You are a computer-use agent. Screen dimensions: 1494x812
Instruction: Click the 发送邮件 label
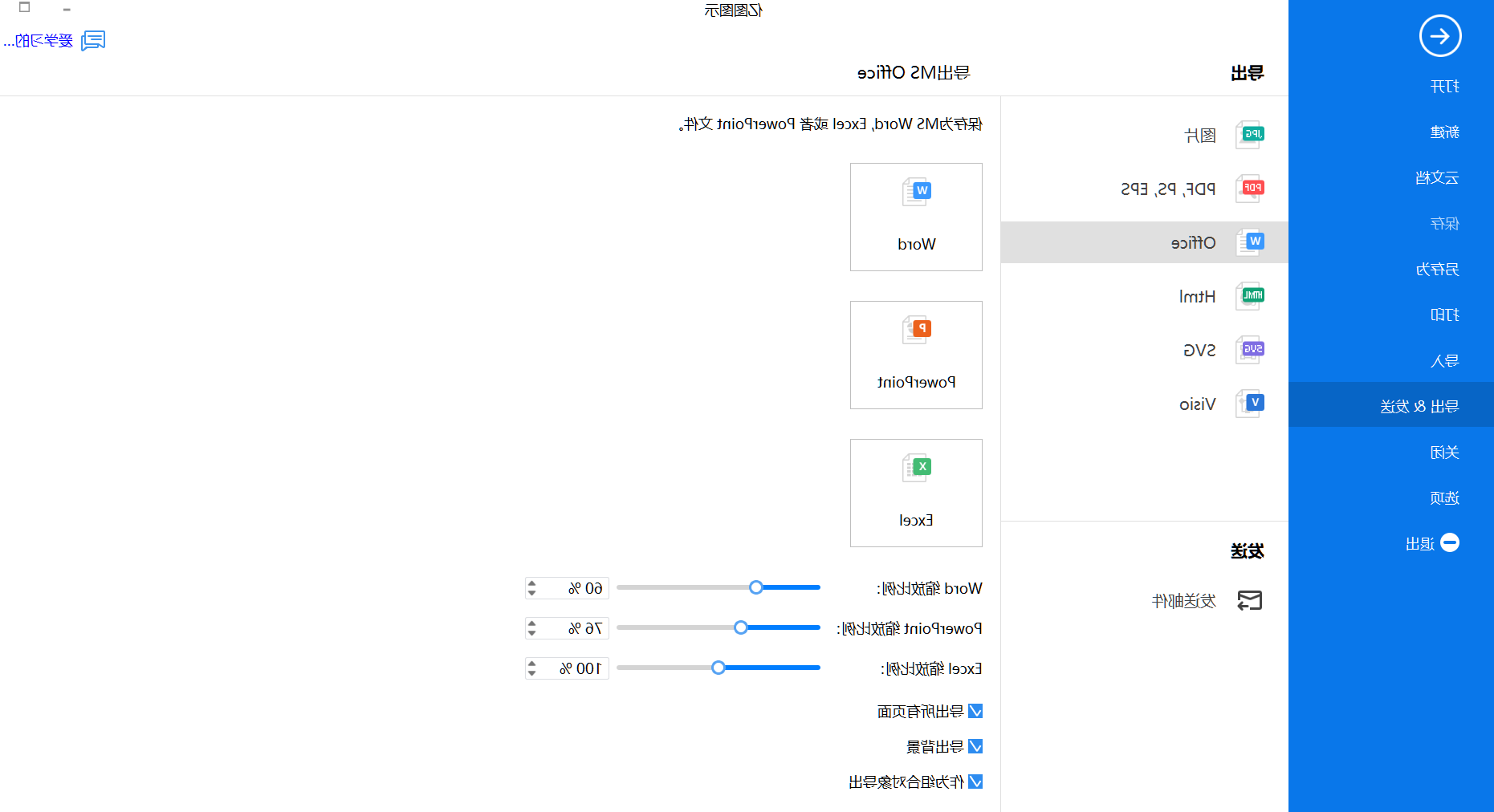[x=1183, y=601]
